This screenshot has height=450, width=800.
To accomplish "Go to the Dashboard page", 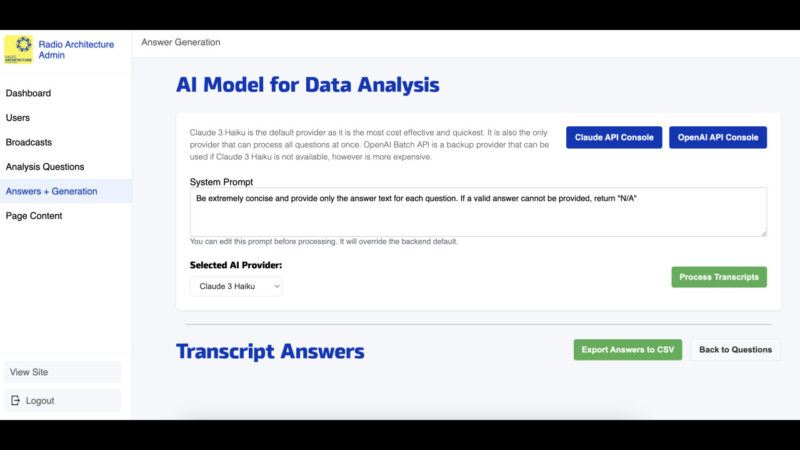I will pyautogui.click(x=28, y=93).
